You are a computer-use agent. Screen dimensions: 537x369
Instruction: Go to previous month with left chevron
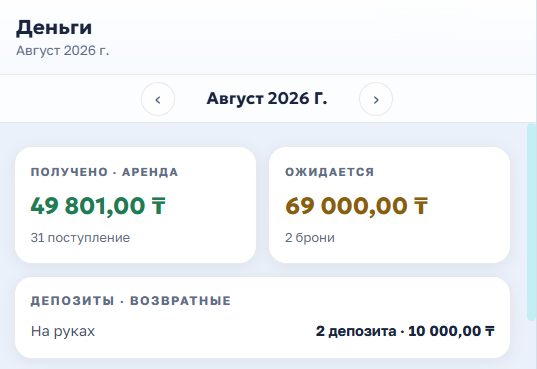tap(158, 99)
